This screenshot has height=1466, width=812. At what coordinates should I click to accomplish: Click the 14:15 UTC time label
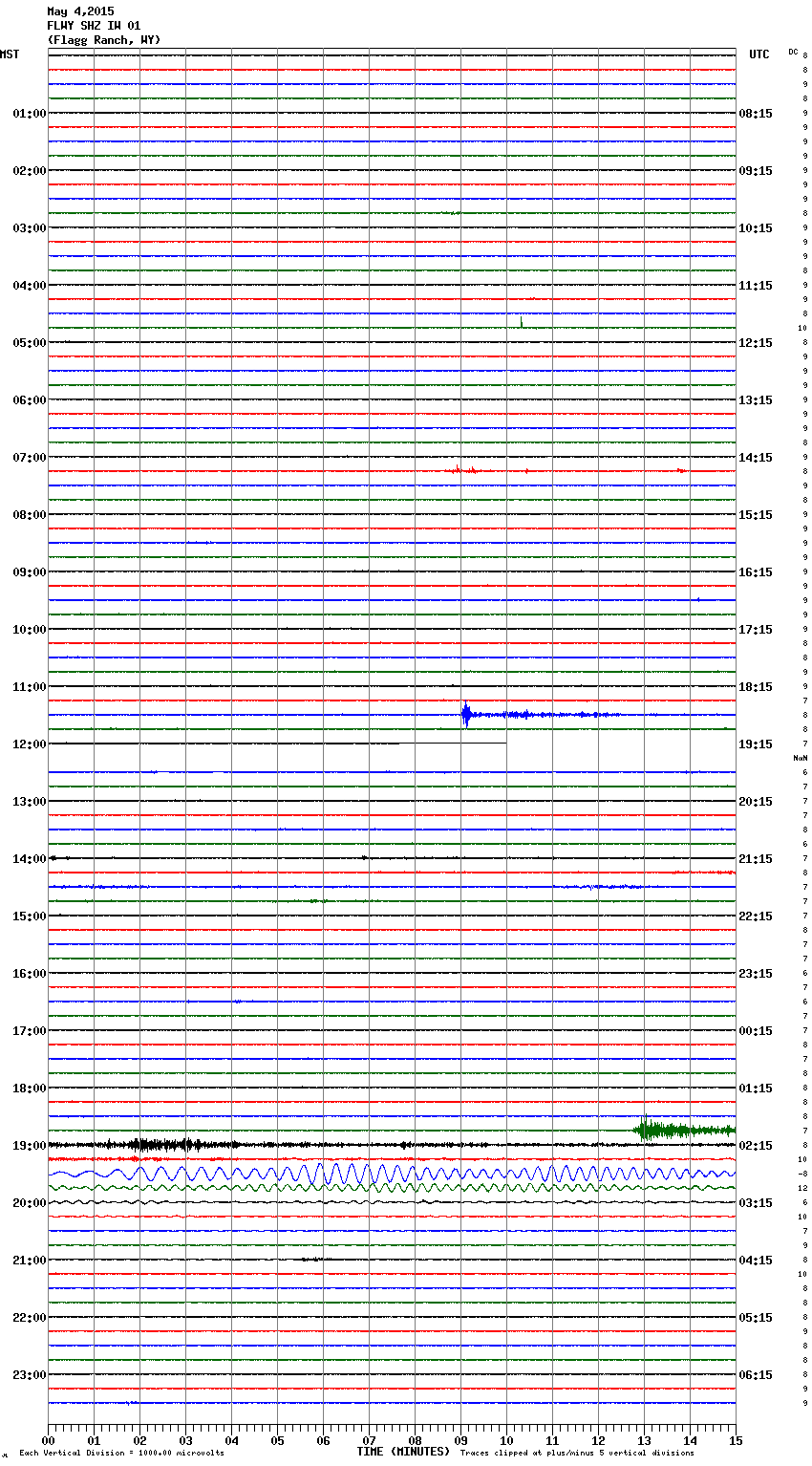756,458
